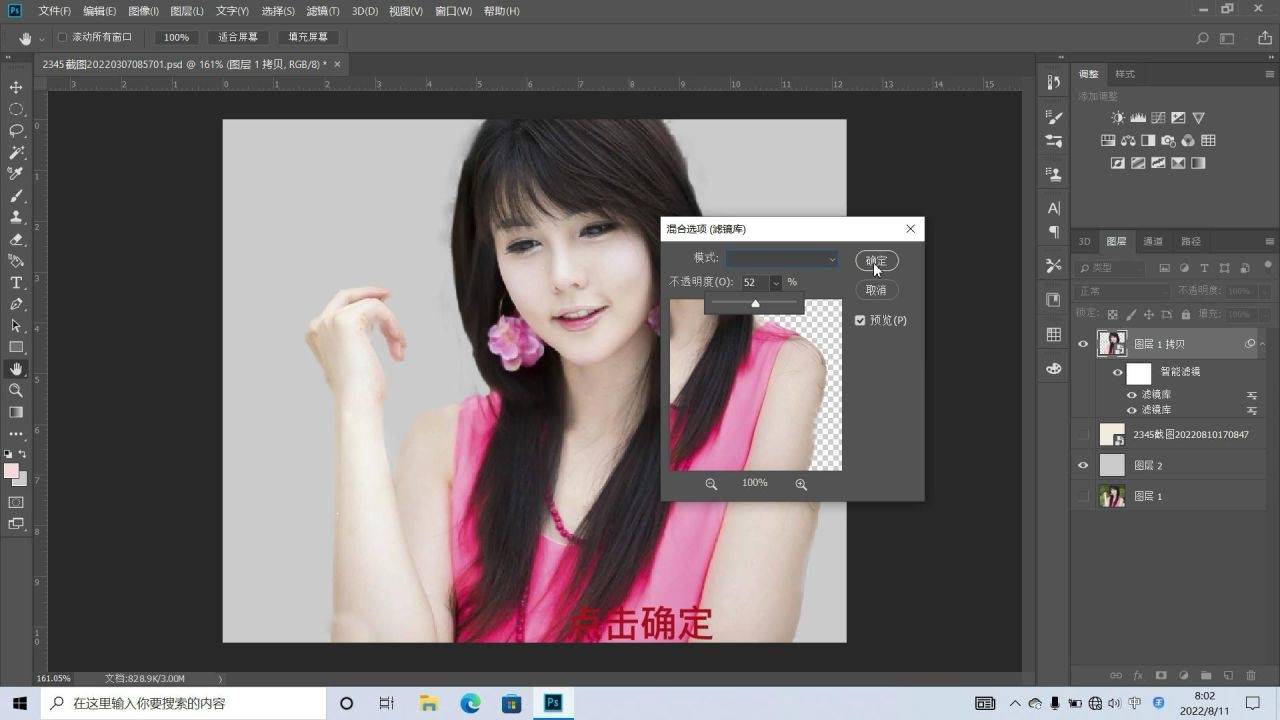1280x720 pixels.
Task: Toggle the 预览 preview checkbox
Action: pos(860,321)
